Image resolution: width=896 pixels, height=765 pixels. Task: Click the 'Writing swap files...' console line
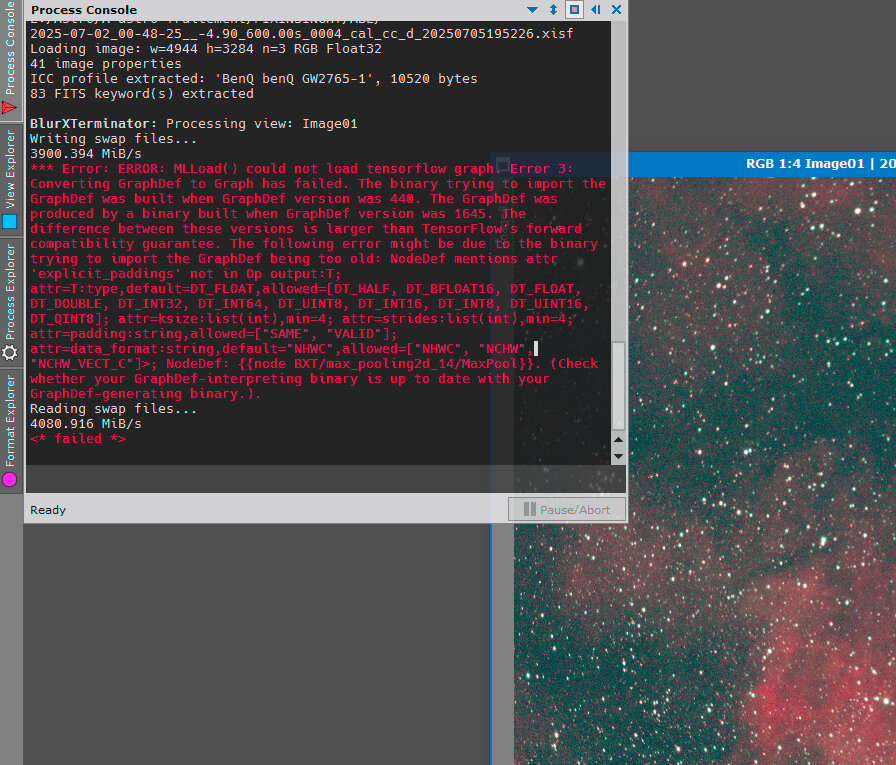coord(113,139)
